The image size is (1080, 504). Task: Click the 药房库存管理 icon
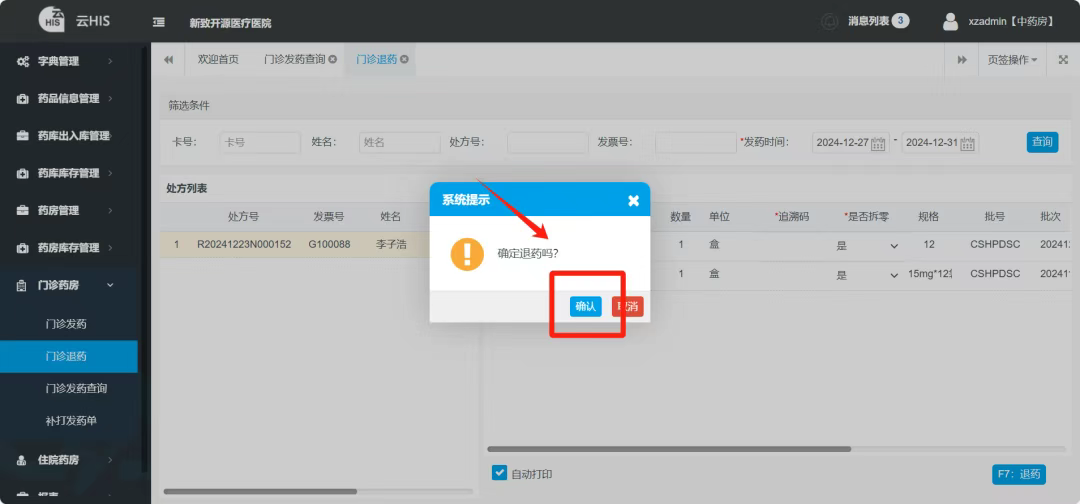23,247
